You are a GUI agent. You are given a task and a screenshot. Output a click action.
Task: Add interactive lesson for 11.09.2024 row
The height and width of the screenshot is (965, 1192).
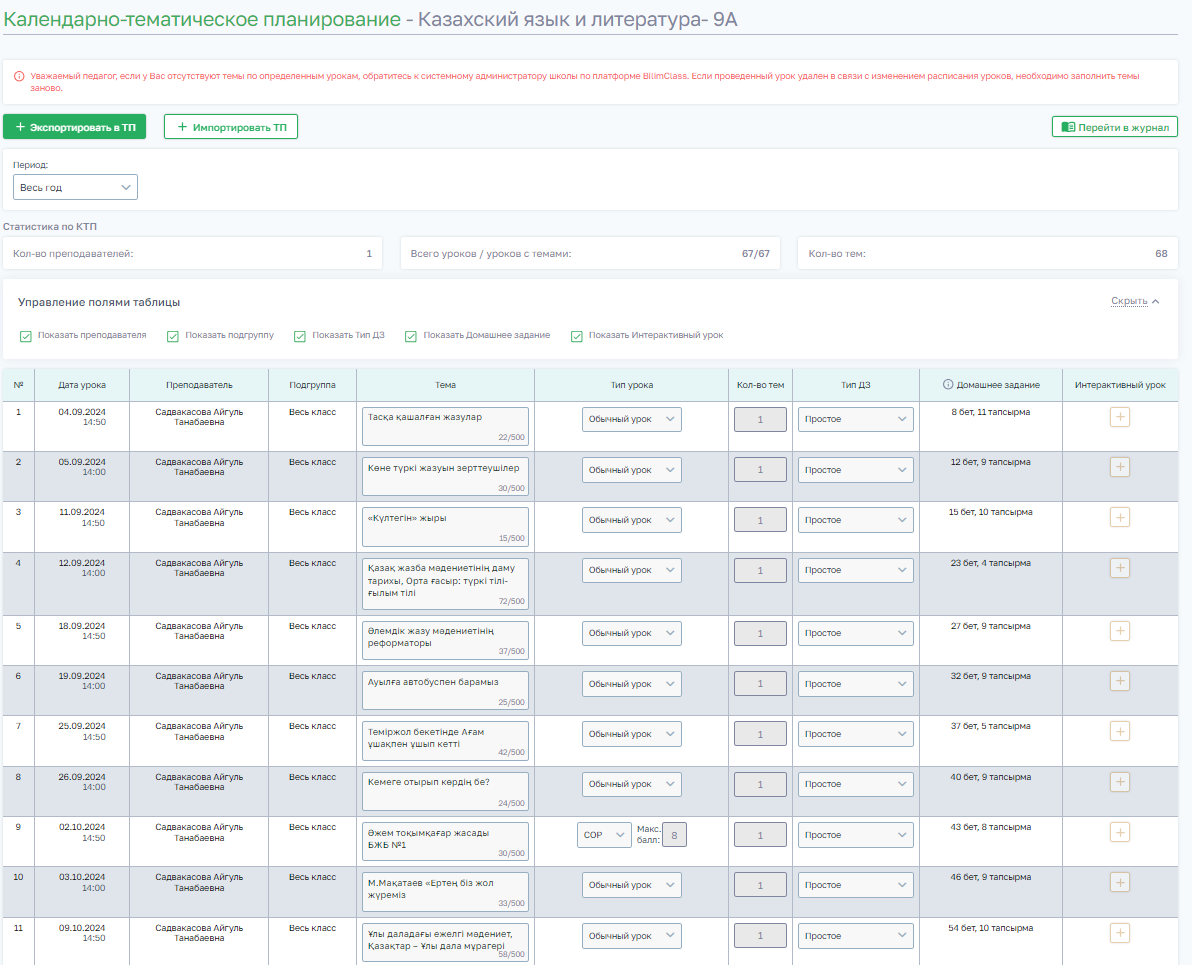[x=1120, y=517]
